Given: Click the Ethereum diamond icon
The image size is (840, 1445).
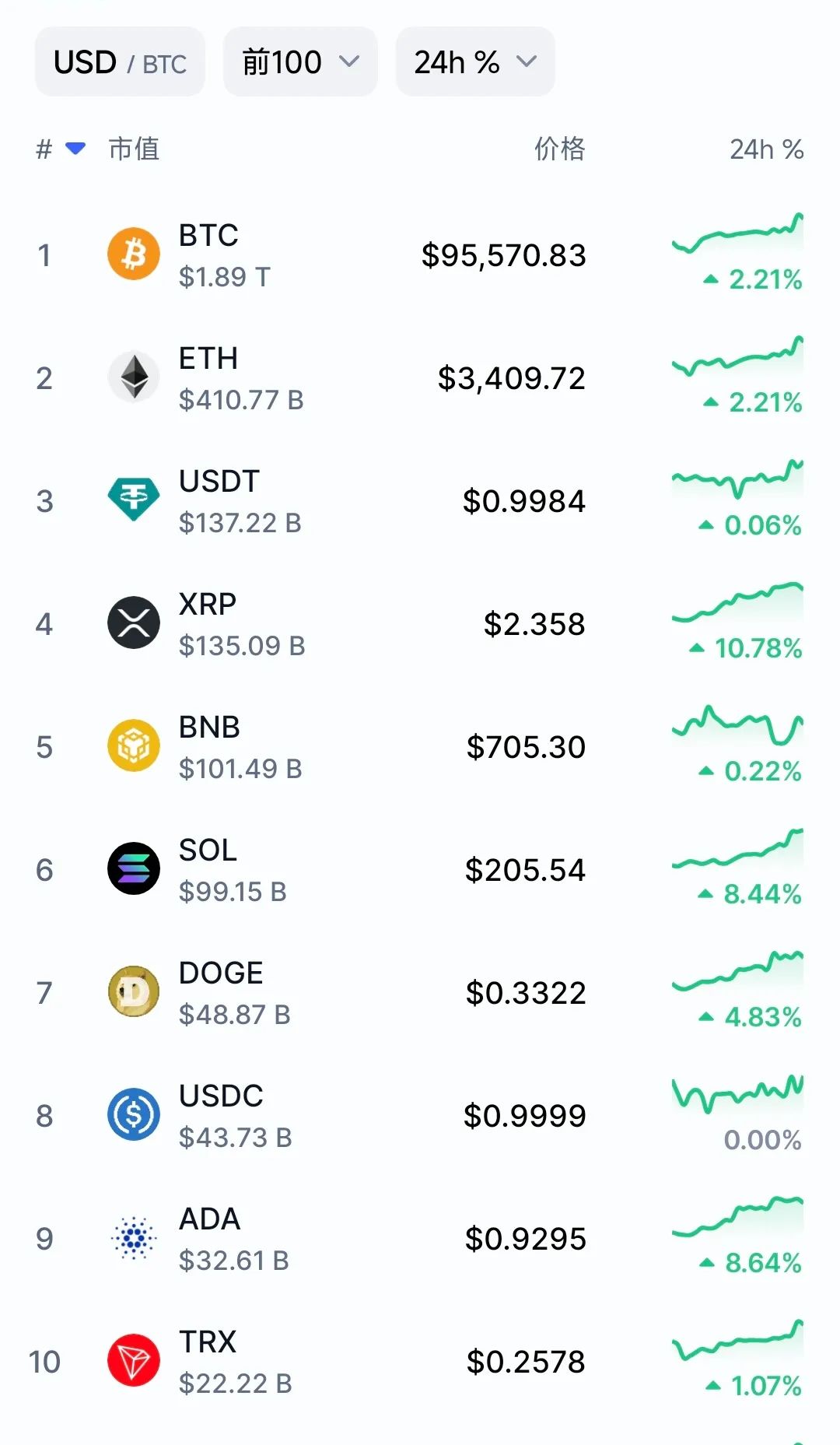Looking at the screenshot, I should (134, 377).
